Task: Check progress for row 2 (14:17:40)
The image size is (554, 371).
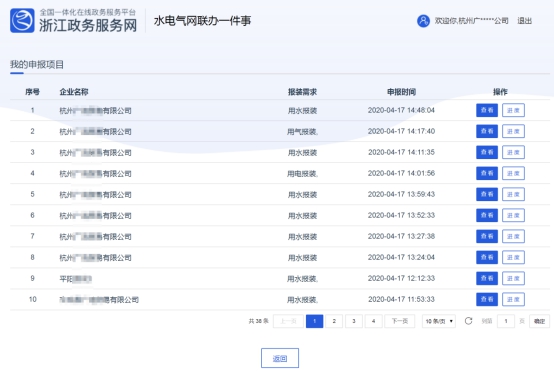Action: tap(513, 131)
